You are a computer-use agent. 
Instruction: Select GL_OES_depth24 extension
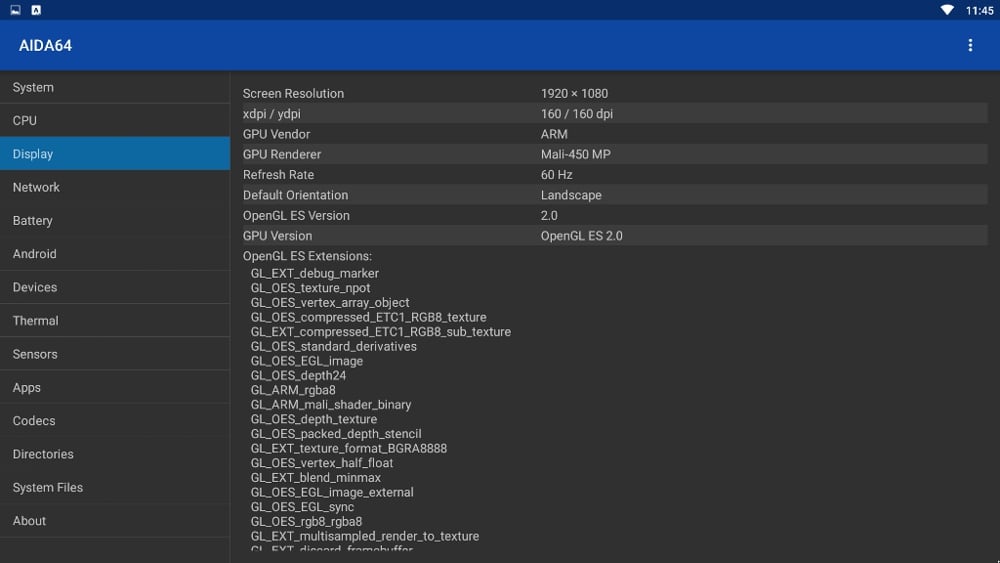pyautogui.click(x=298, y=376)
